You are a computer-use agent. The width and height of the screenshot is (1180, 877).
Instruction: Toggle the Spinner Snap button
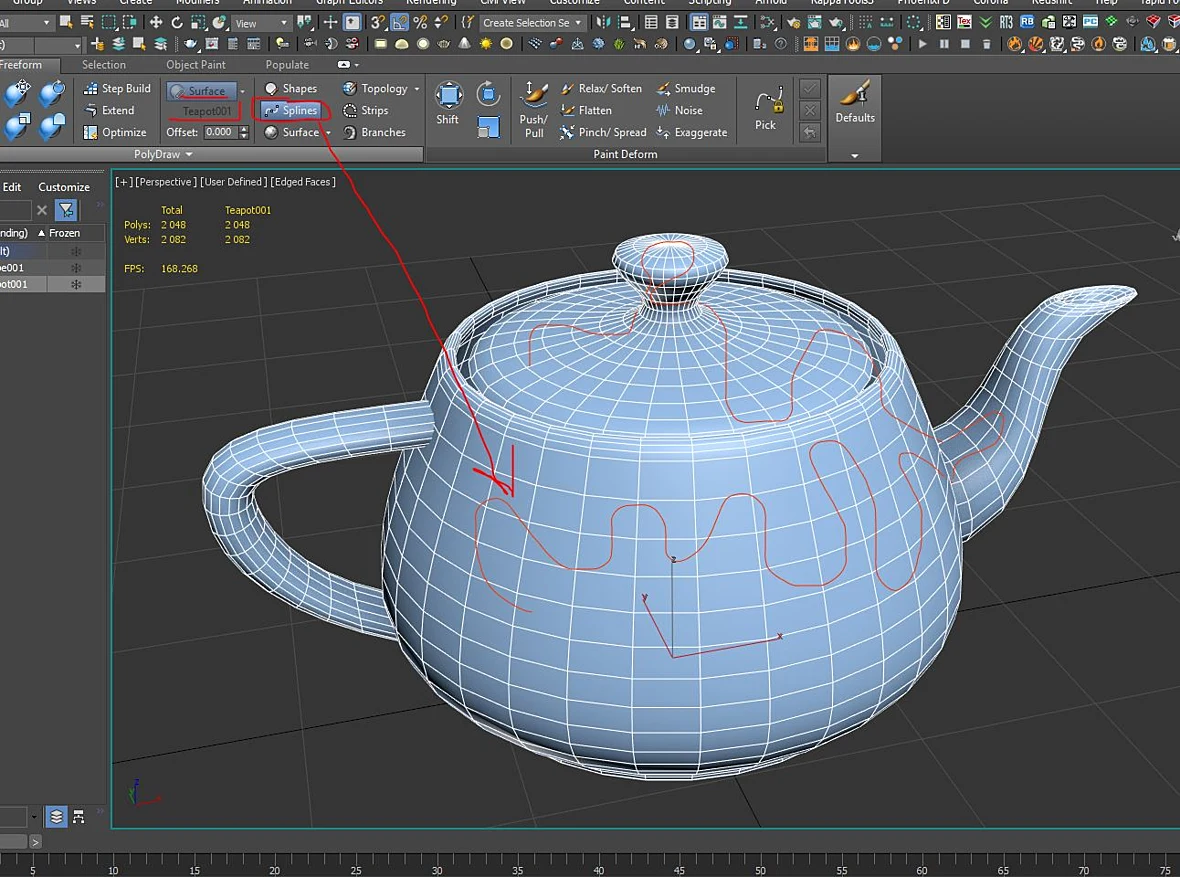(441, 22)
